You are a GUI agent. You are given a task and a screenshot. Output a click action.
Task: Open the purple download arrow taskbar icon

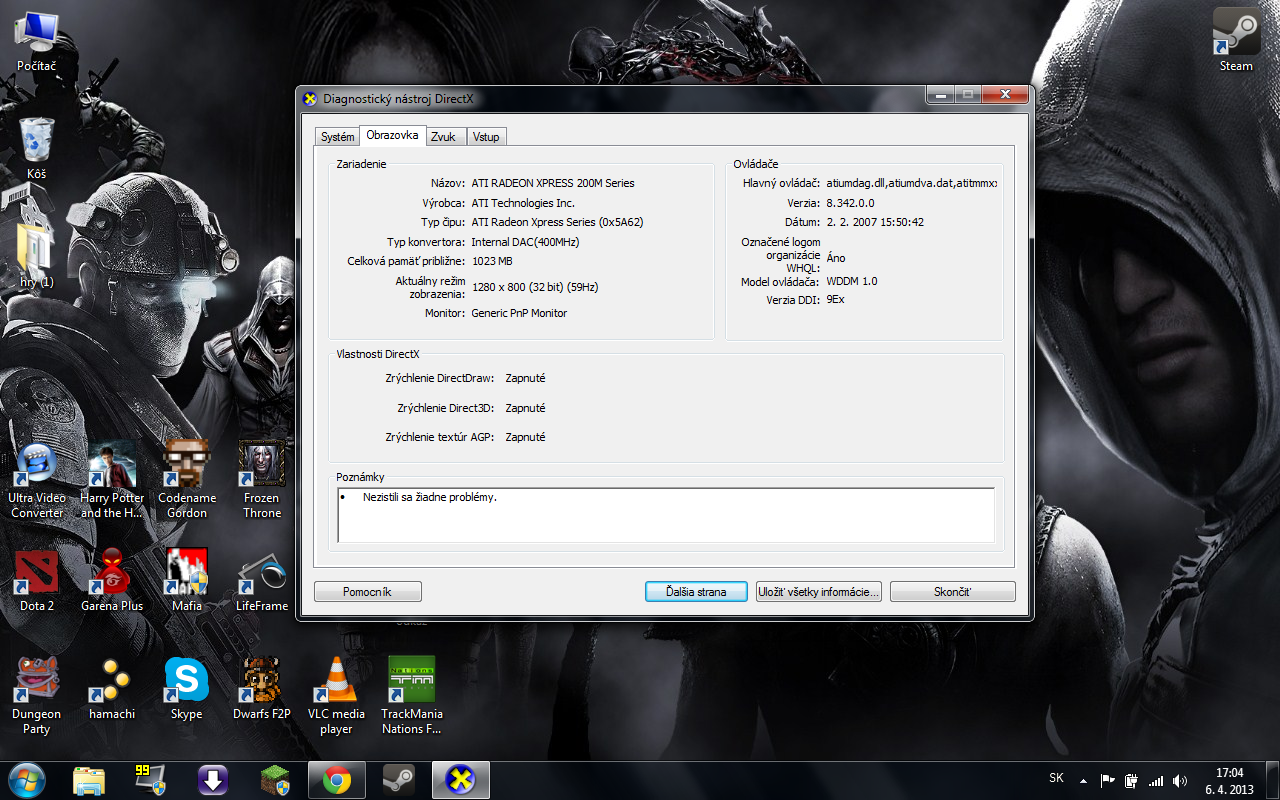tap(212, 779)
